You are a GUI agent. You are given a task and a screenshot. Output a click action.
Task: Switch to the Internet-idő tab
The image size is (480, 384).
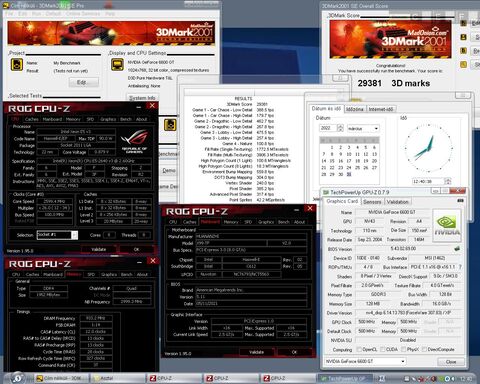381,109
